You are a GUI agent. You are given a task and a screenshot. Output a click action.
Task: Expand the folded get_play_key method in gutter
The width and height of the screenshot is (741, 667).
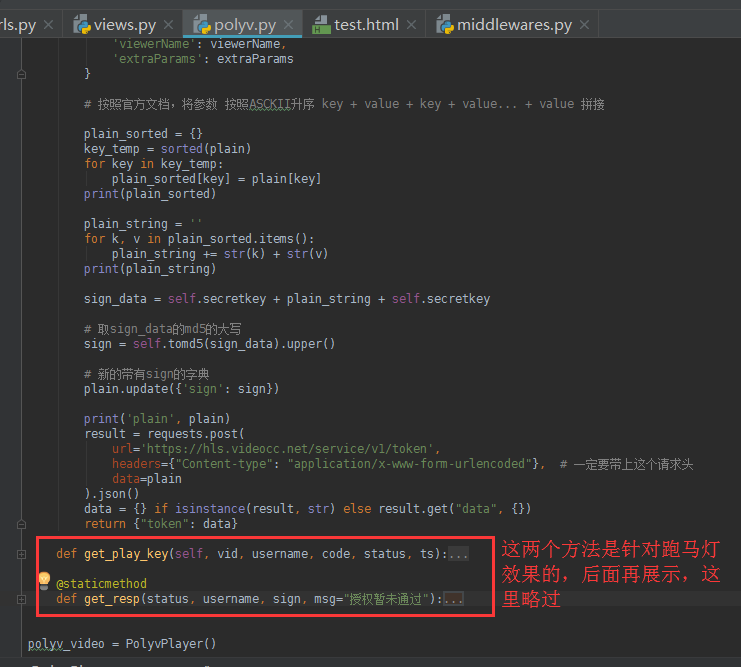tap(21, 554)
